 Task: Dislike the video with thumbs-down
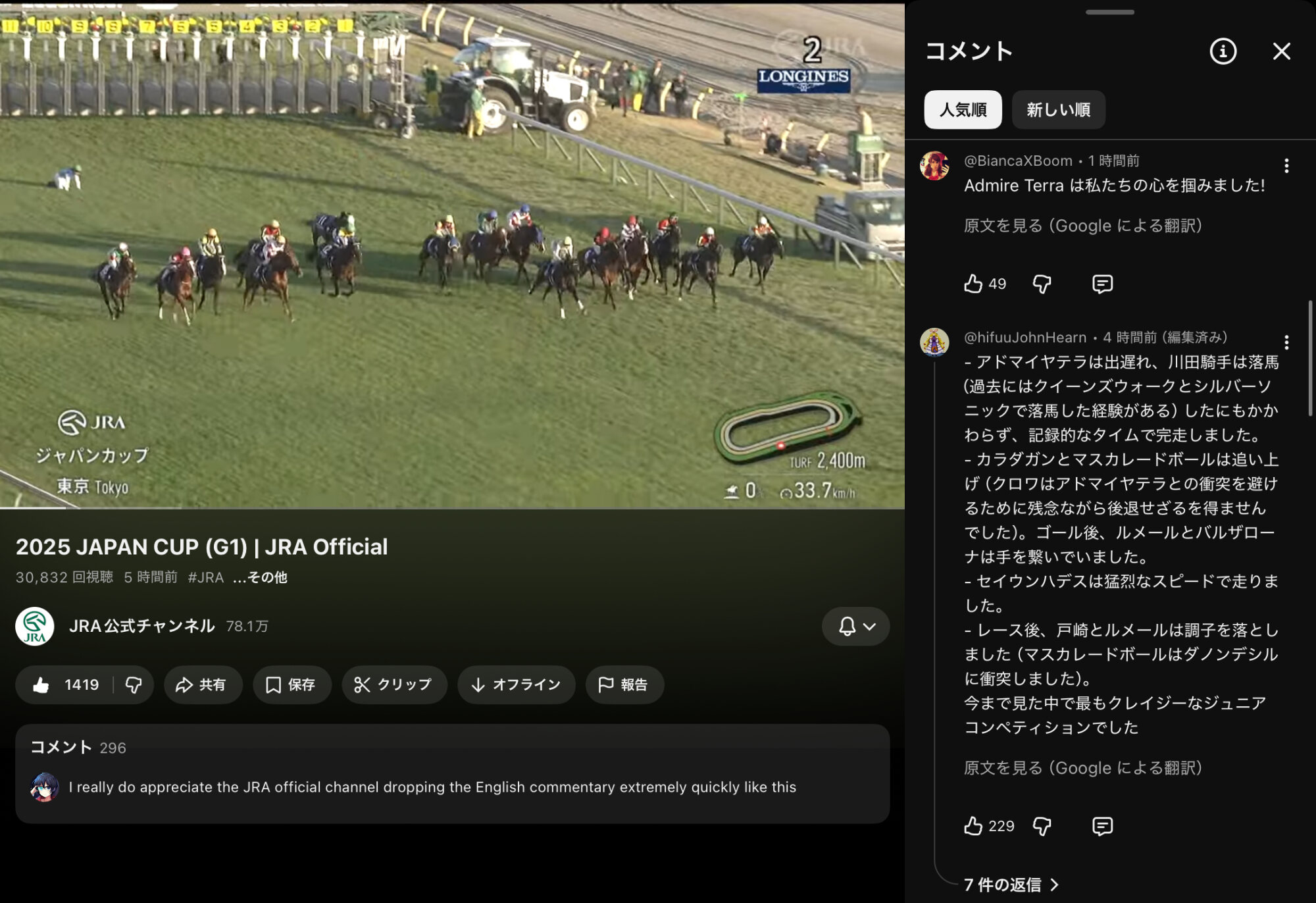[134, 685]
